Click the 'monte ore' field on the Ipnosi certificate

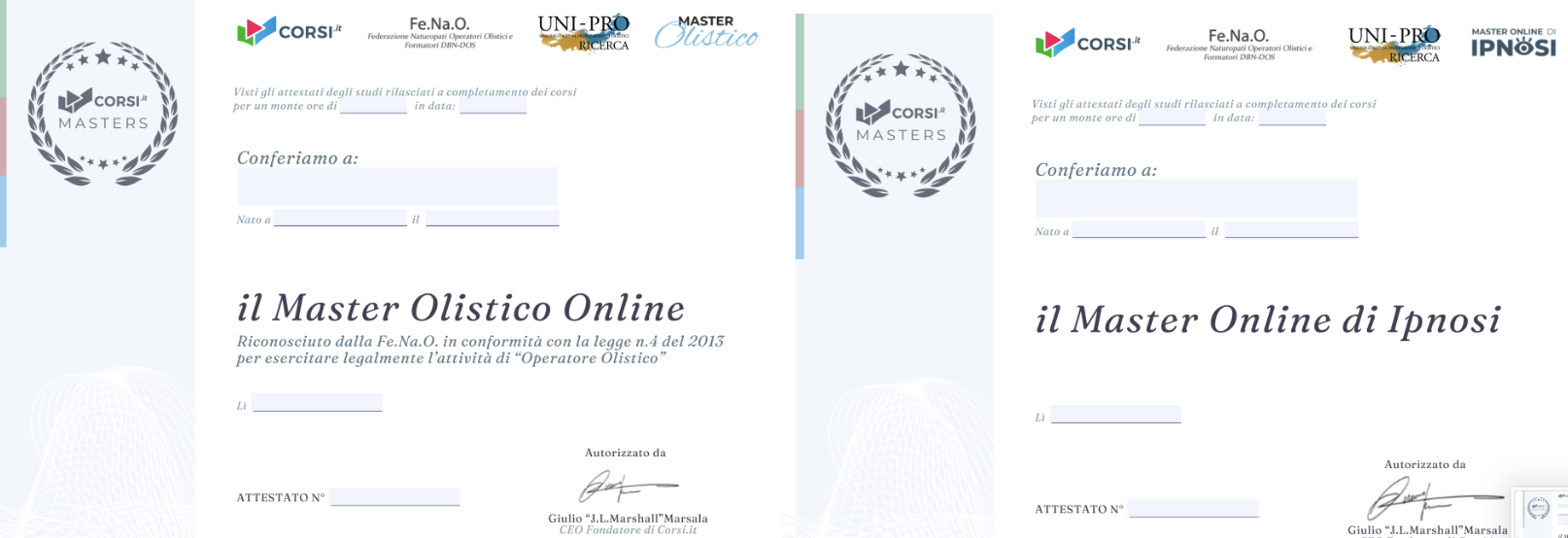click(x=1172, y=117)
